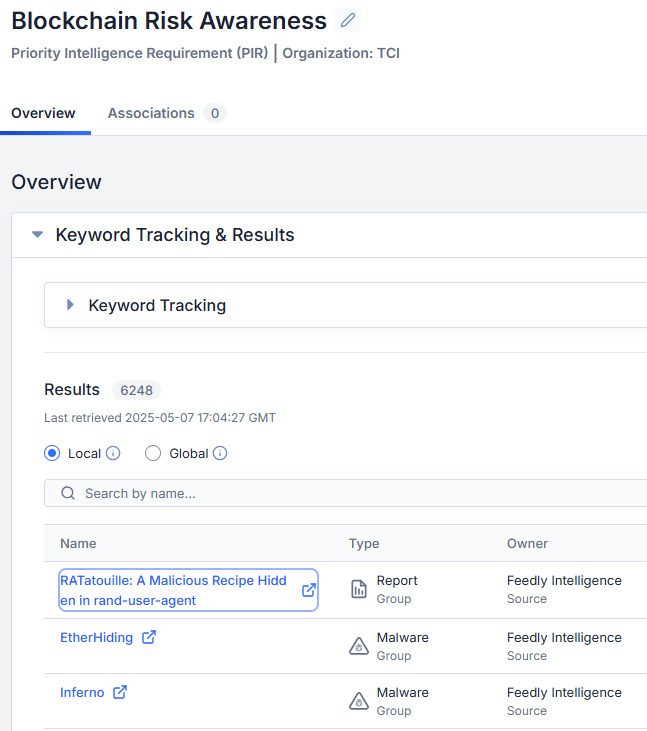Click the Priority Intelligence Requirement (PIR) label
This screenshot has width=647, height=731.
point(140,53)
